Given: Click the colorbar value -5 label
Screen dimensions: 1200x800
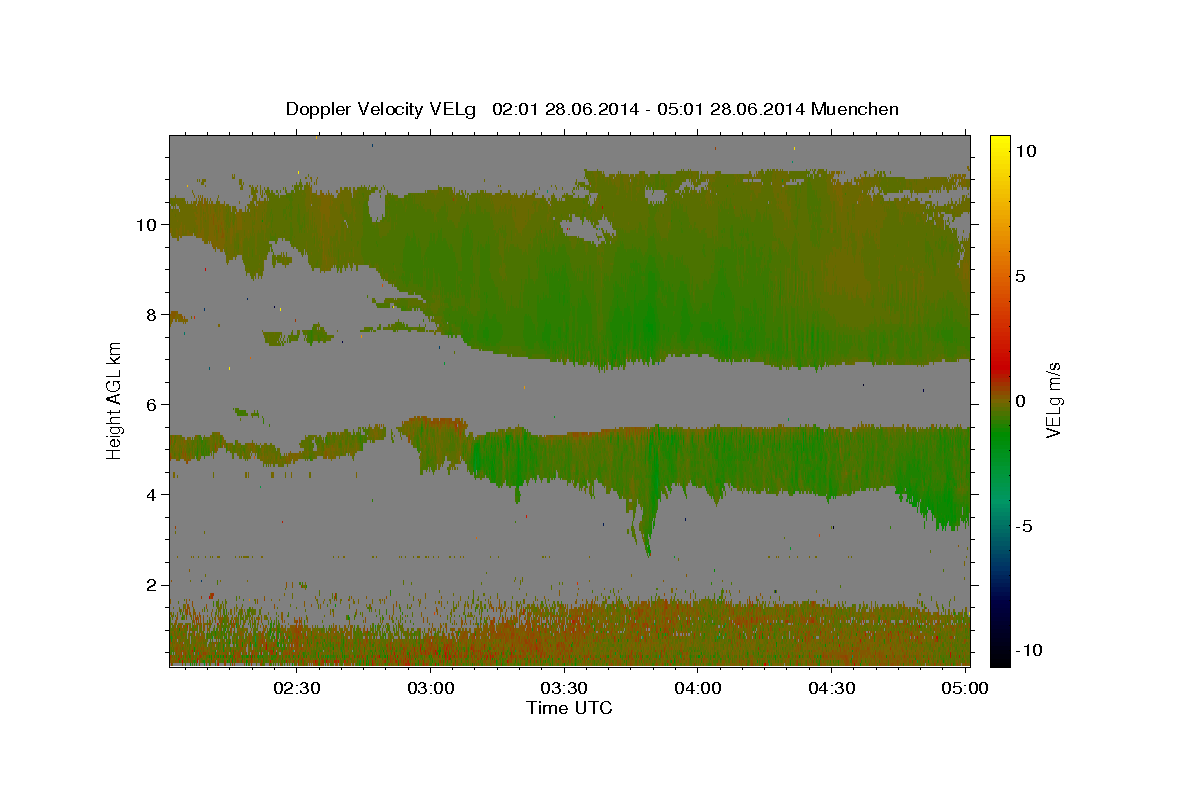Looking at the screenshot, I should pyautogui.click(x=1024, y=526).
